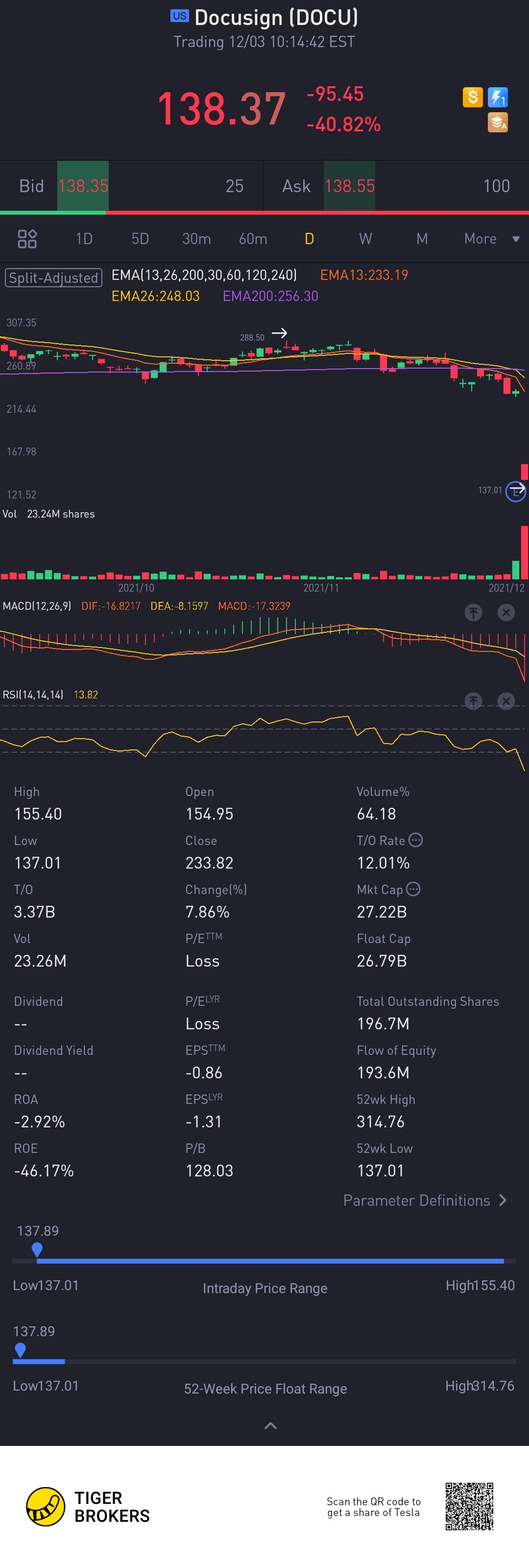The width and height of the screenshot is (529, 1568).
Task: Tap the Bid price 138.35
Action: pyautogui.click(x=83, y=186)
